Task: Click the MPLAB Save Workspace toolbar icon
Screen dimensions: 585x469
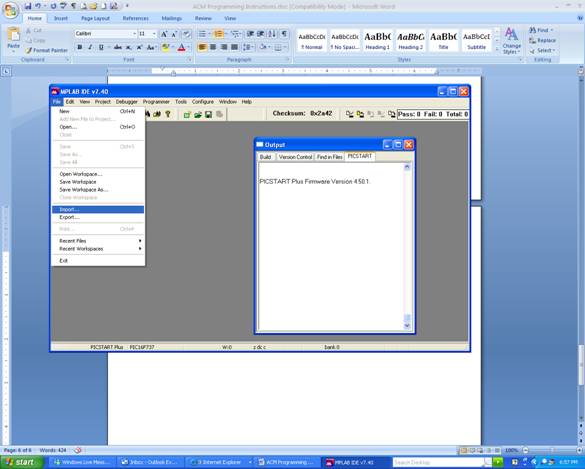Action: [x=208, y=115]
